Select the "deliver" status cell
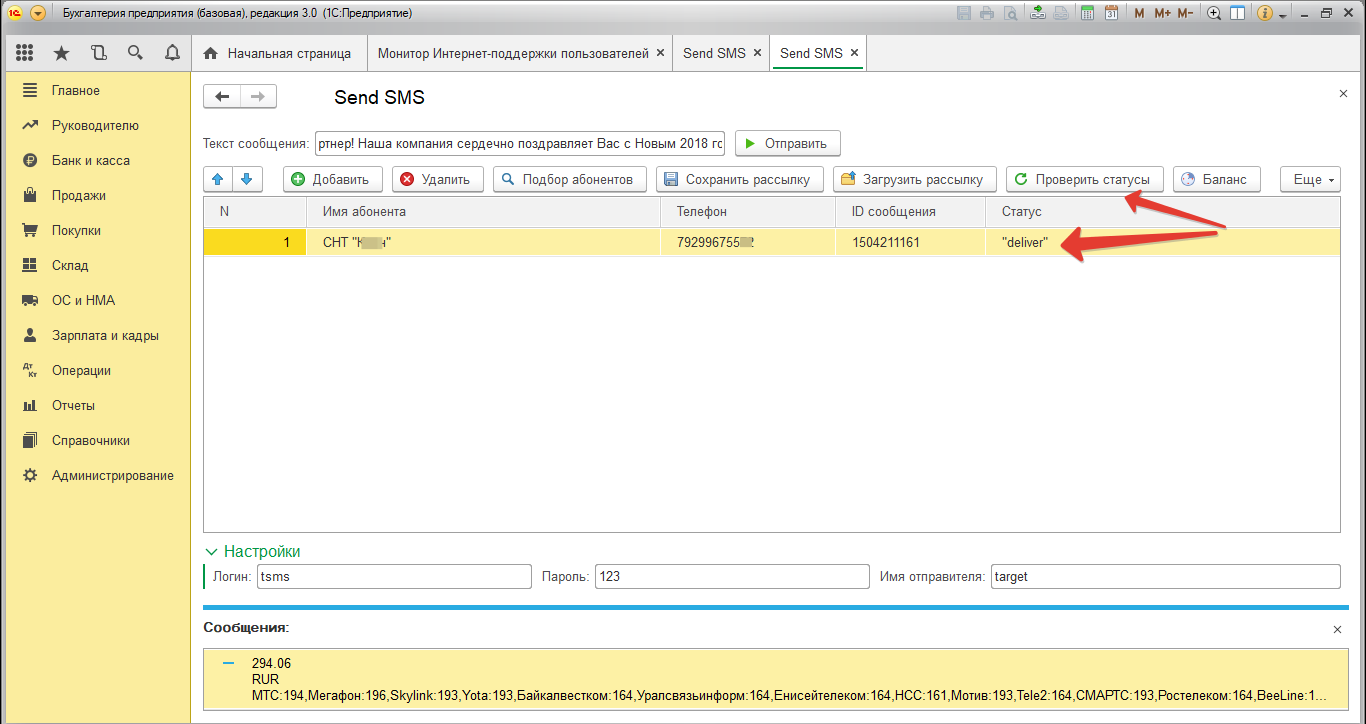Image resolution: width=1366 pixels, height=724 pixels. [1163, 242]
